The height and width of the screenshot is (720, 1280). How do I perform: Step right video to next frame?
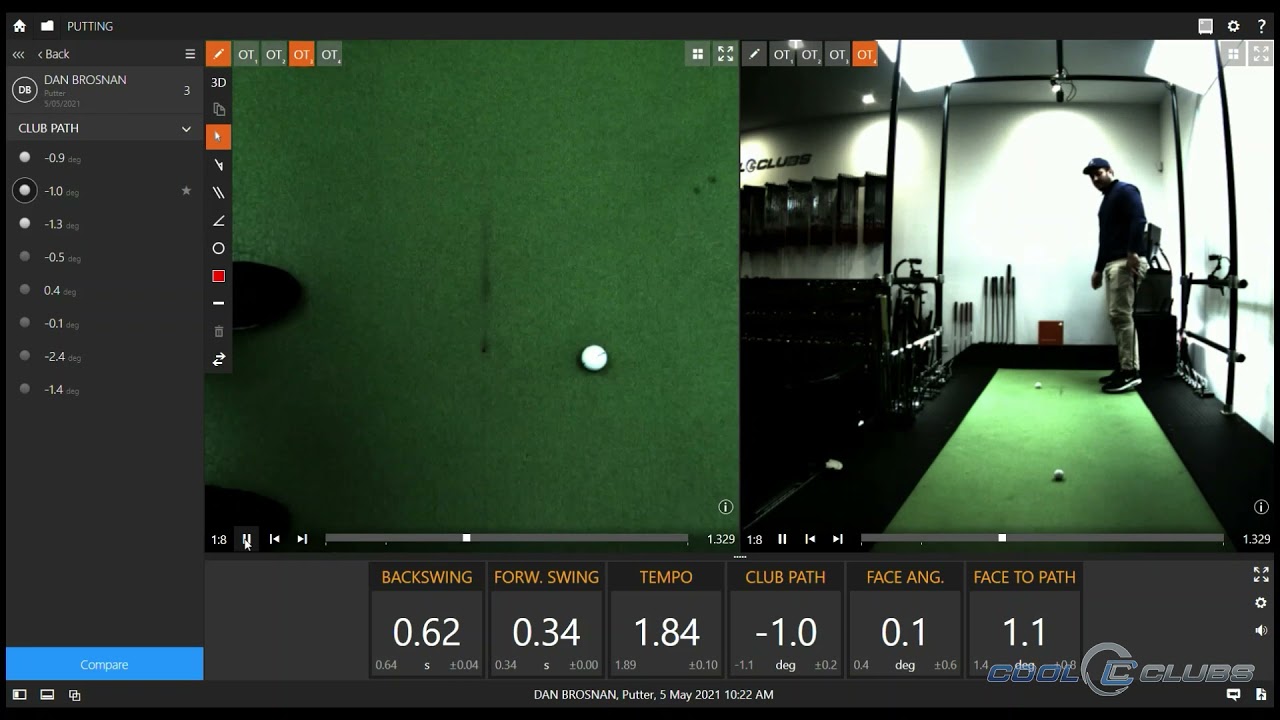838,539
